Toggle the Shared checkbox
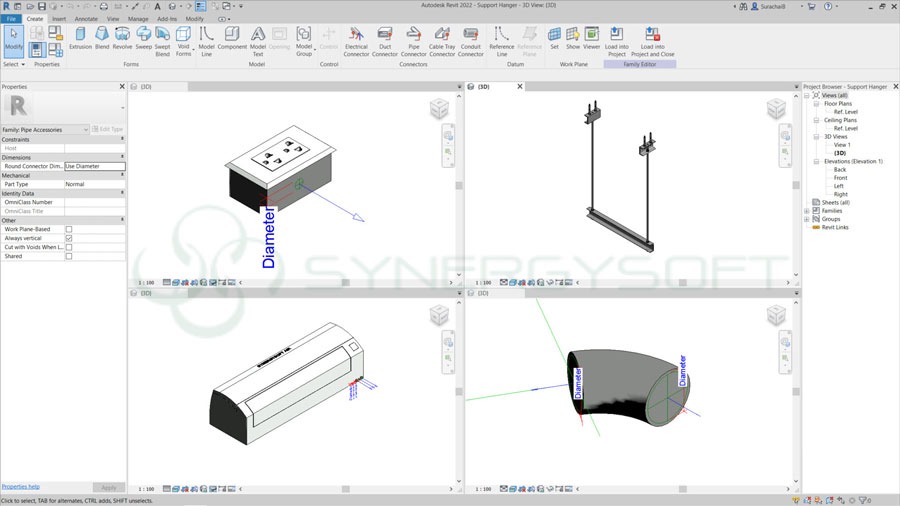This screenshot has width=900, height=506. click(x=69, y=256)
